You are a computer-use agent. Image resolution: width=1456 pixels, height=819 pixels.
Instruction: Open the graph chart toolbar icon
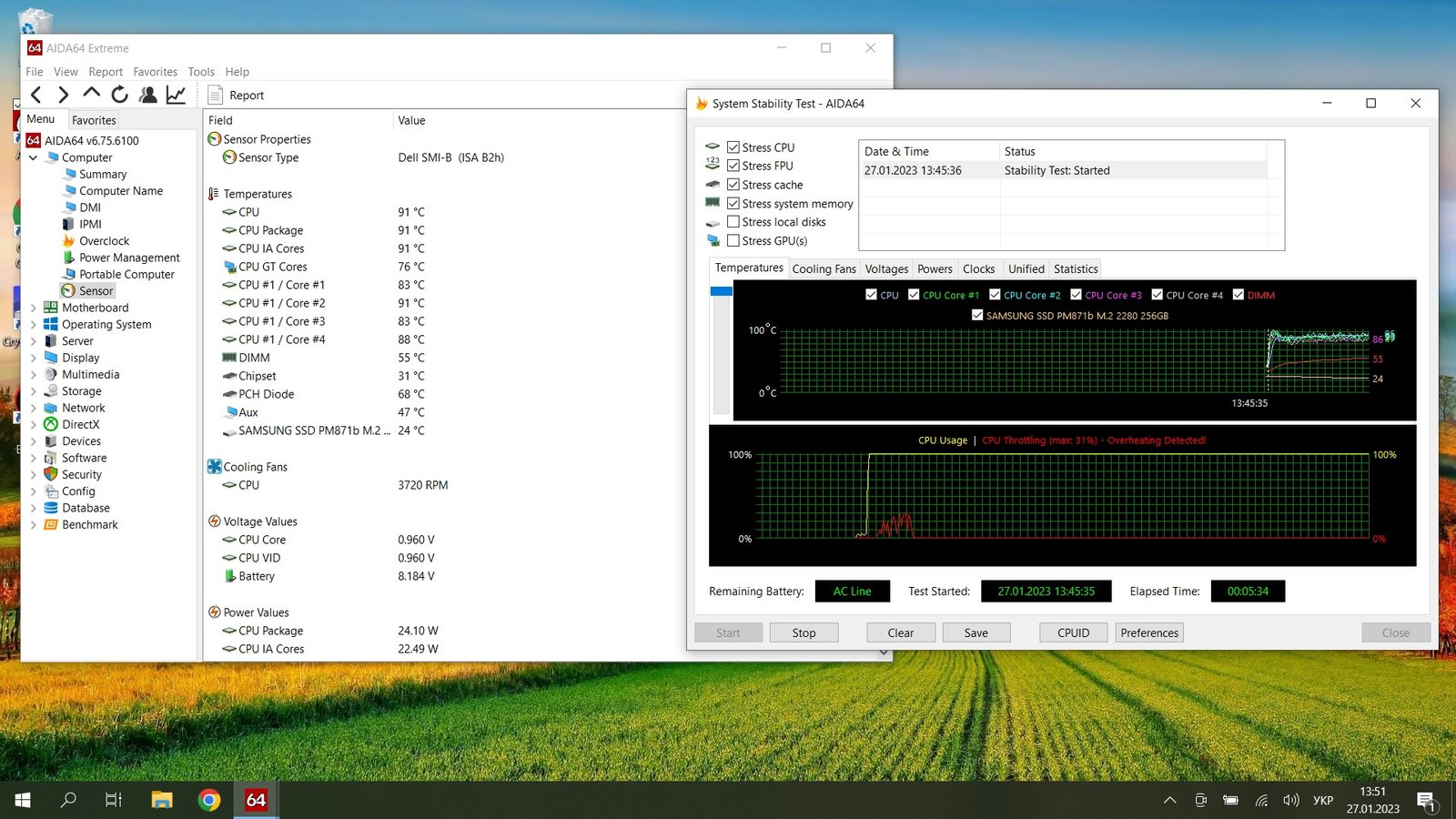tap(176, 95)
